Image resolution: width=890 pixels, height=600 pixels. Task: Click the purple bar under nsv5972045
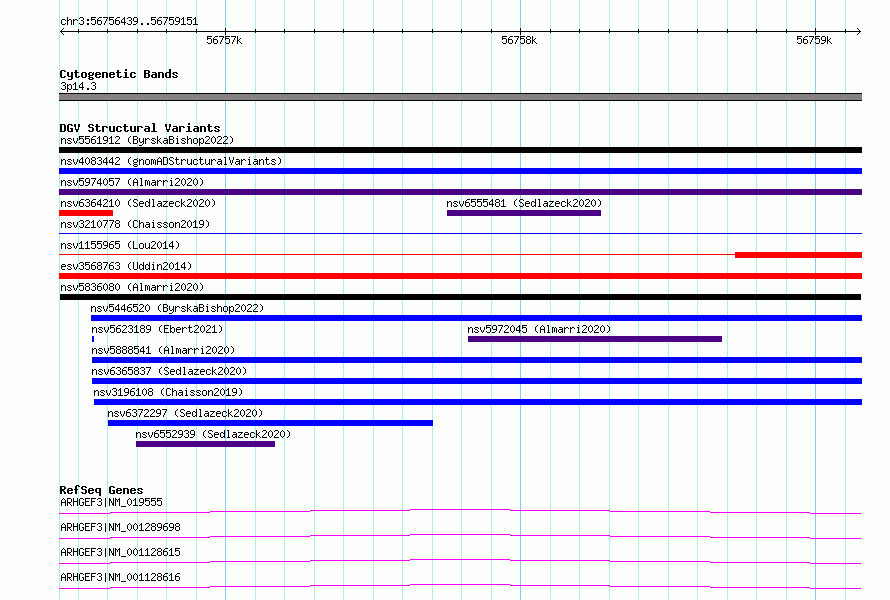(595, 339)
